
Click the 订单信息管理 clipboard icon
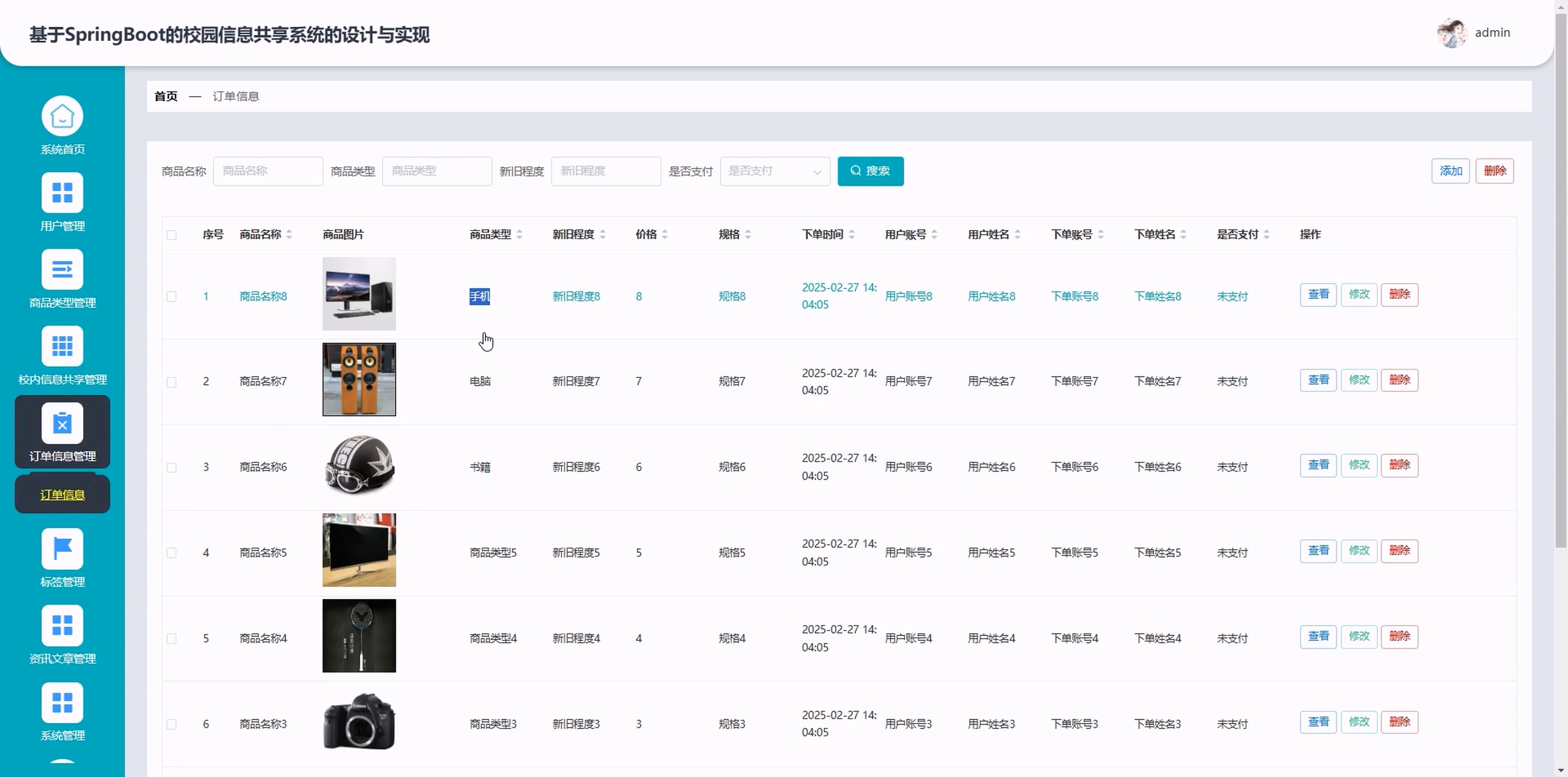62,423
